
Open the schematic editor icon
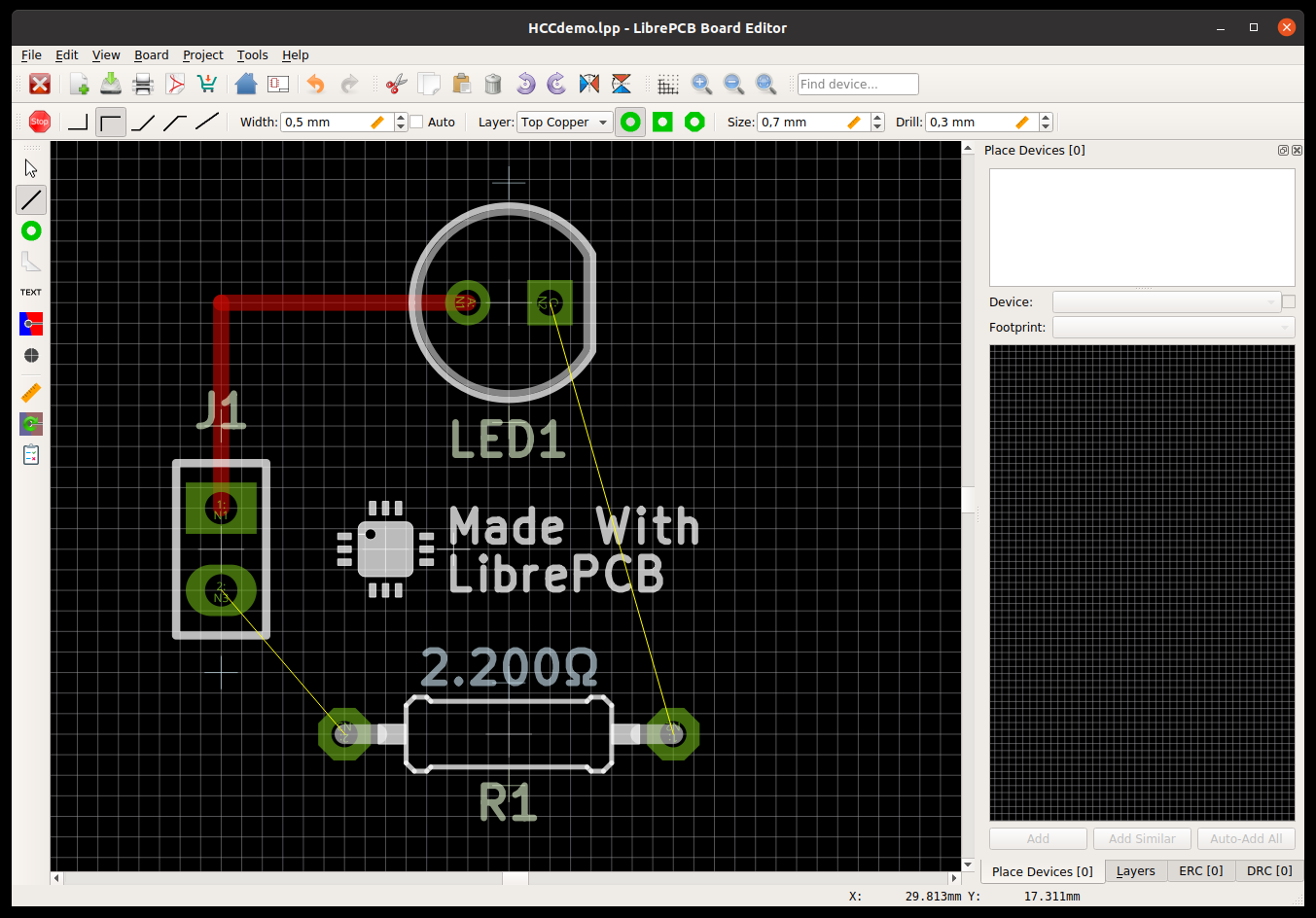coord(278,84)
